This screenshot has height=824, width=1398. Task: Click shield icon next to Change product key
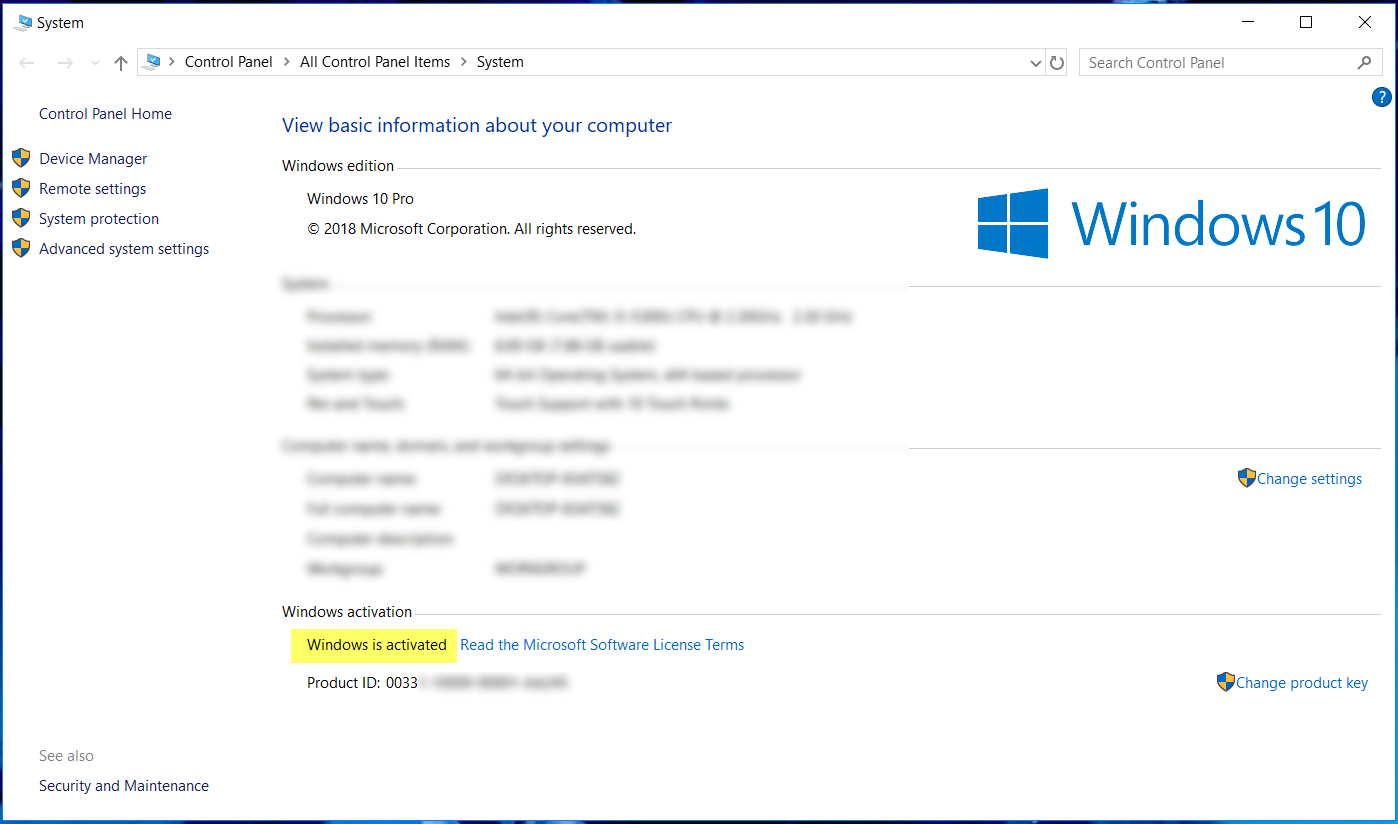pos(1226,682)
